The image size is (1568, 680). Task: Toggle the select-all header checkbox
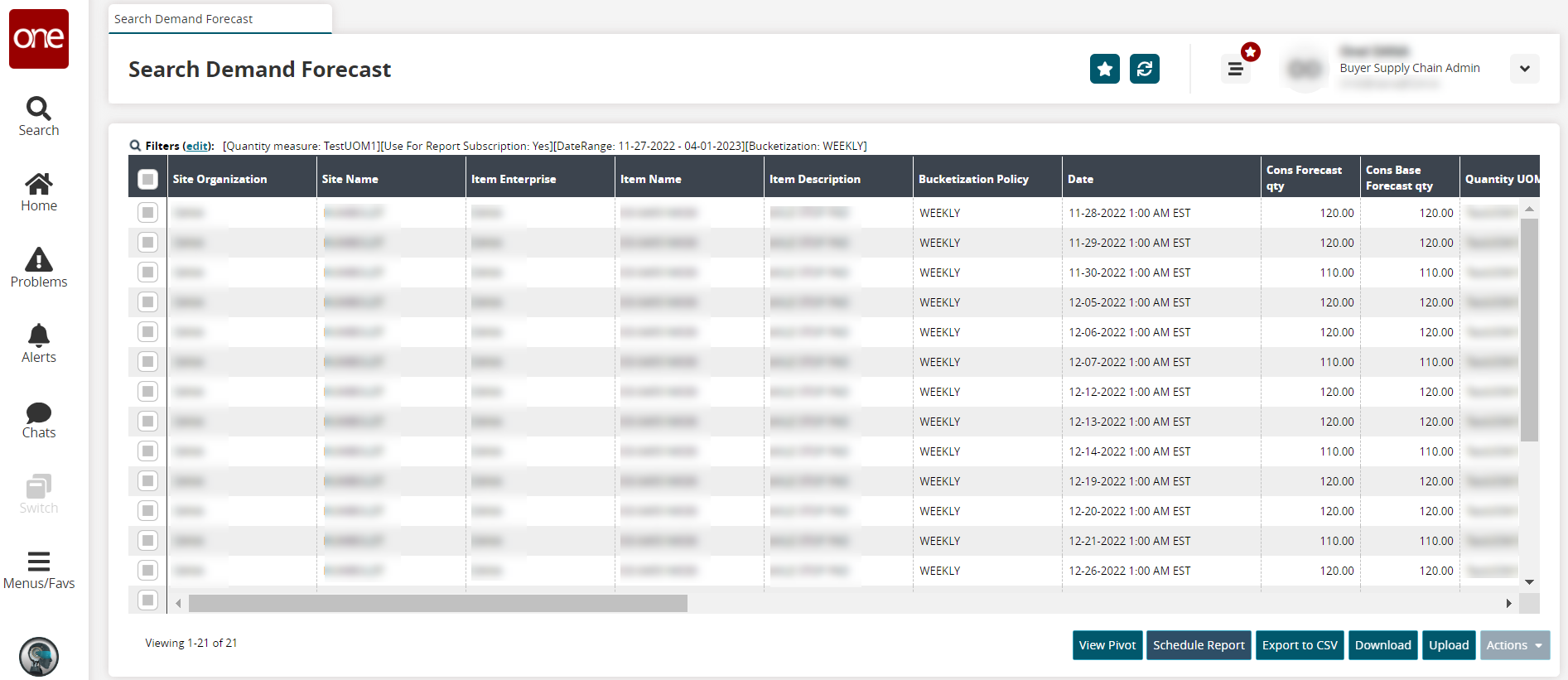[x=147, y=179]
